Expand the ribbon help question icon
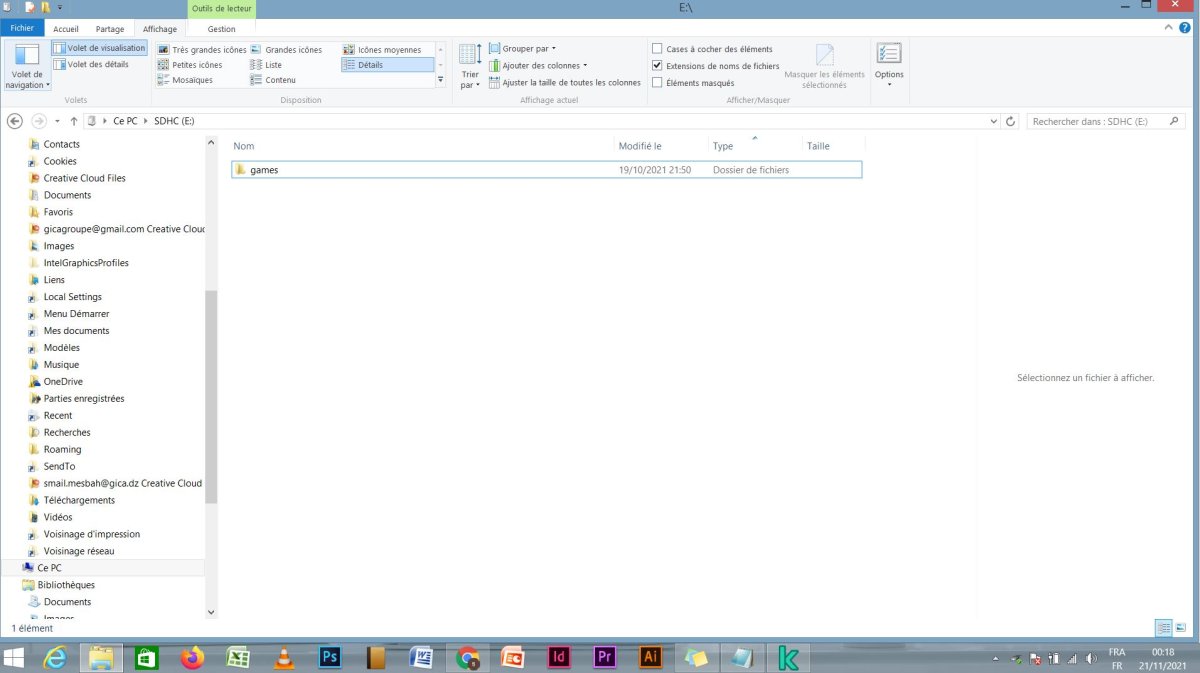Image resolution: width=1200 pixels, height=673 pixels. tap(1184, 28)
